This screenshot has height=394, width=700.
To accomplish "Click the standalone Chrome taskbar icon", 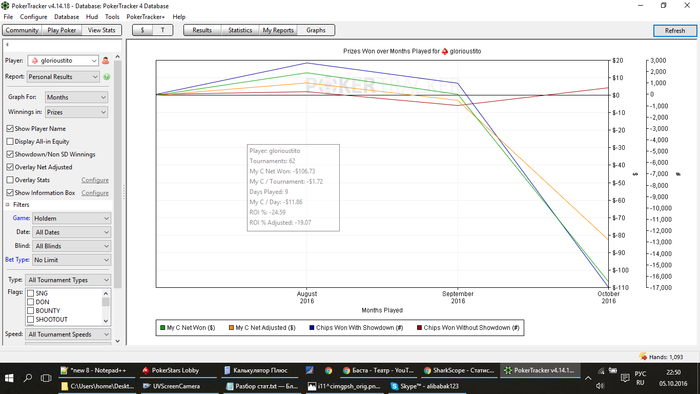I will (x=329, y=370).
